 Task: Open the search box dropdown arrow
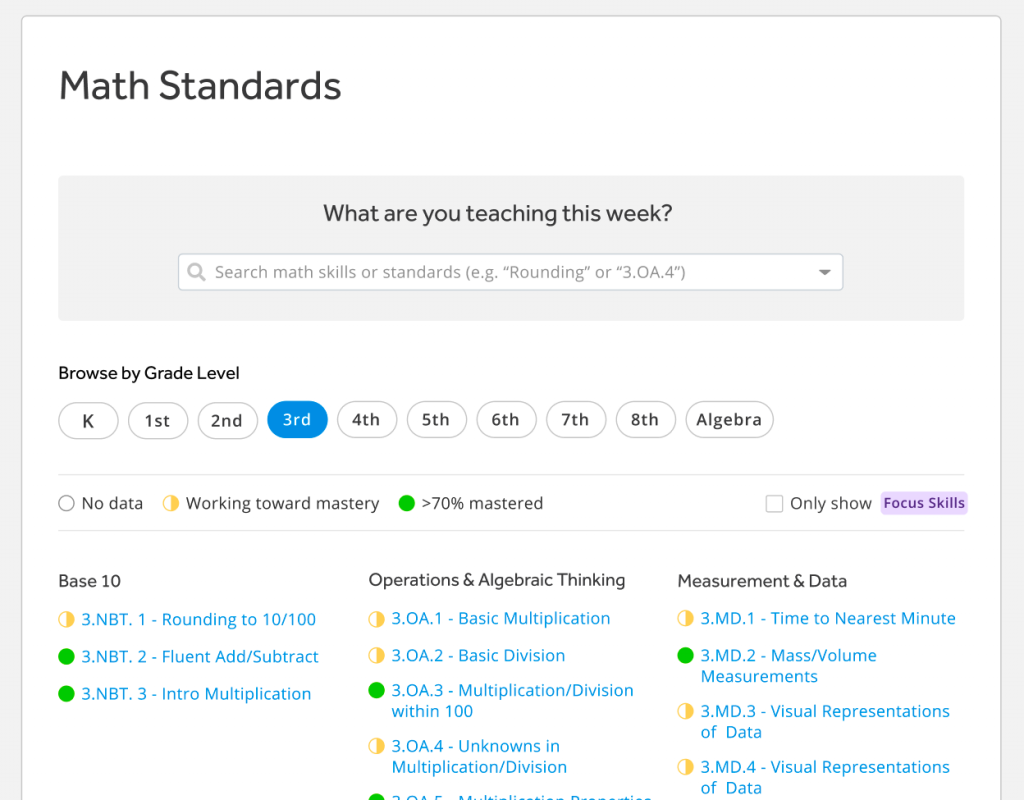pyautogui.click(x=825, y=272)
